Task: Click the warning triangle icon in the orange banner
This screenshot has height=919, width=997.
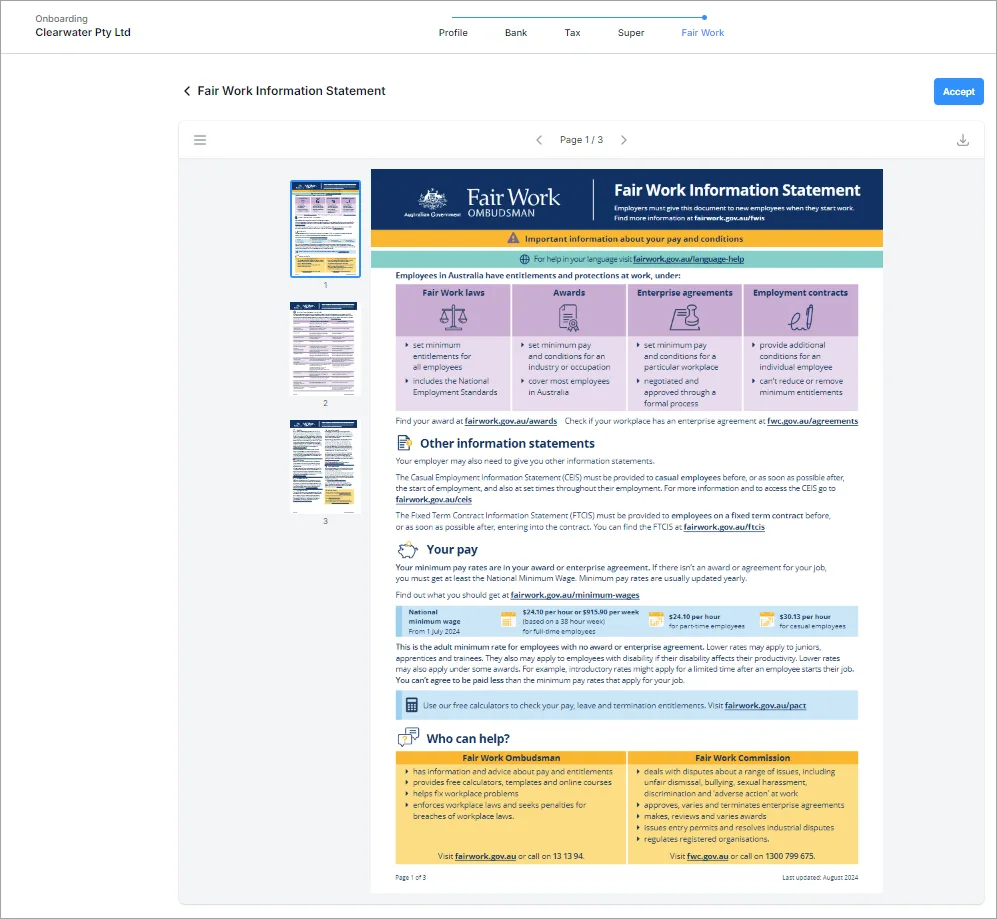Action: pyautogui.click(x=513, y=238)
